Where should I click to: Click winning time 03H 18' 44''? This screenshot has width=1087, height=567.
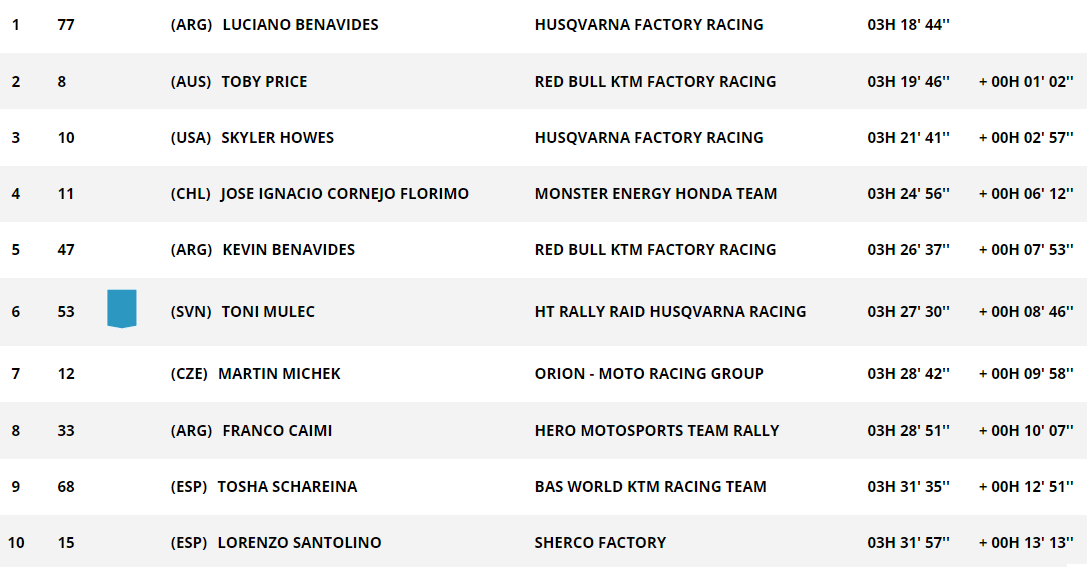(908, 25)
